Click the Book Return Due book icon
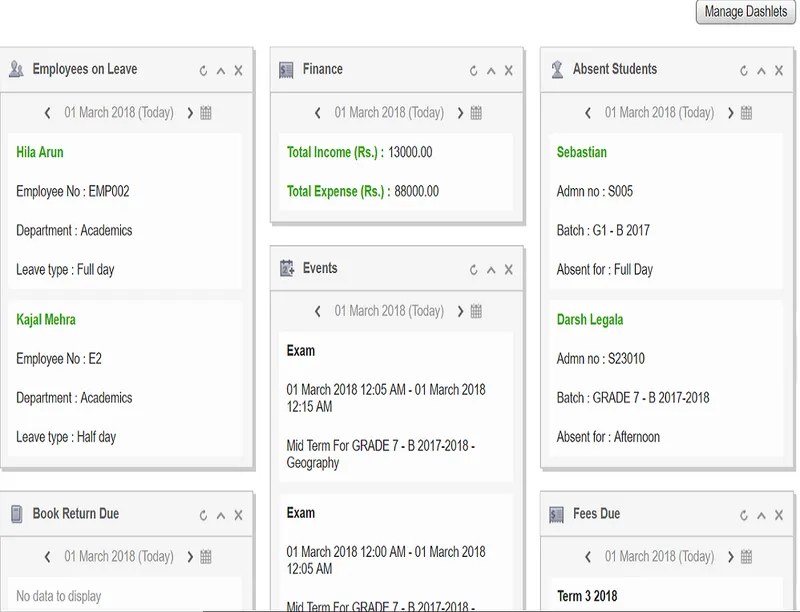Image resolution: width=800 pixels, height=612 pixels. point(17,514)
